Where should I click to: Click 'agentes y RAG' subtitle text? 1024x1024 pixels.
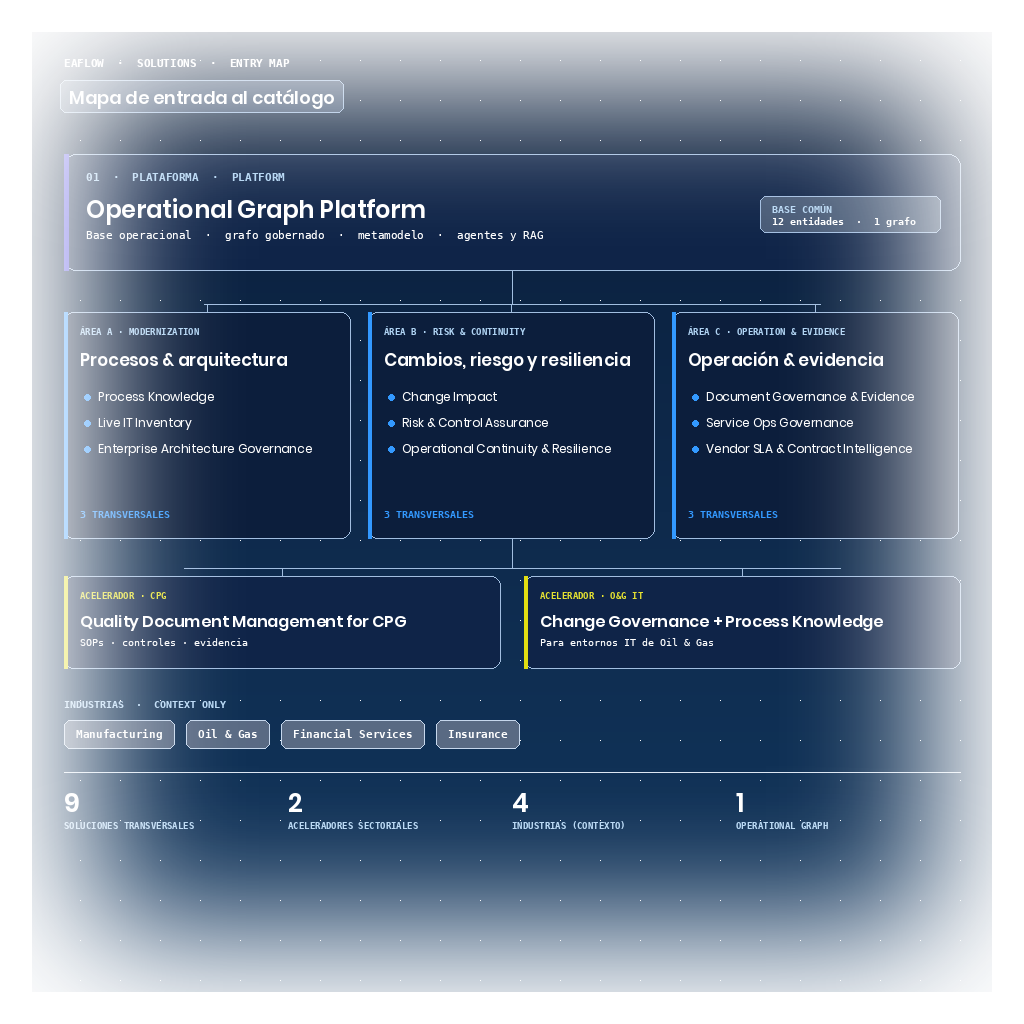tap(500, 235)
